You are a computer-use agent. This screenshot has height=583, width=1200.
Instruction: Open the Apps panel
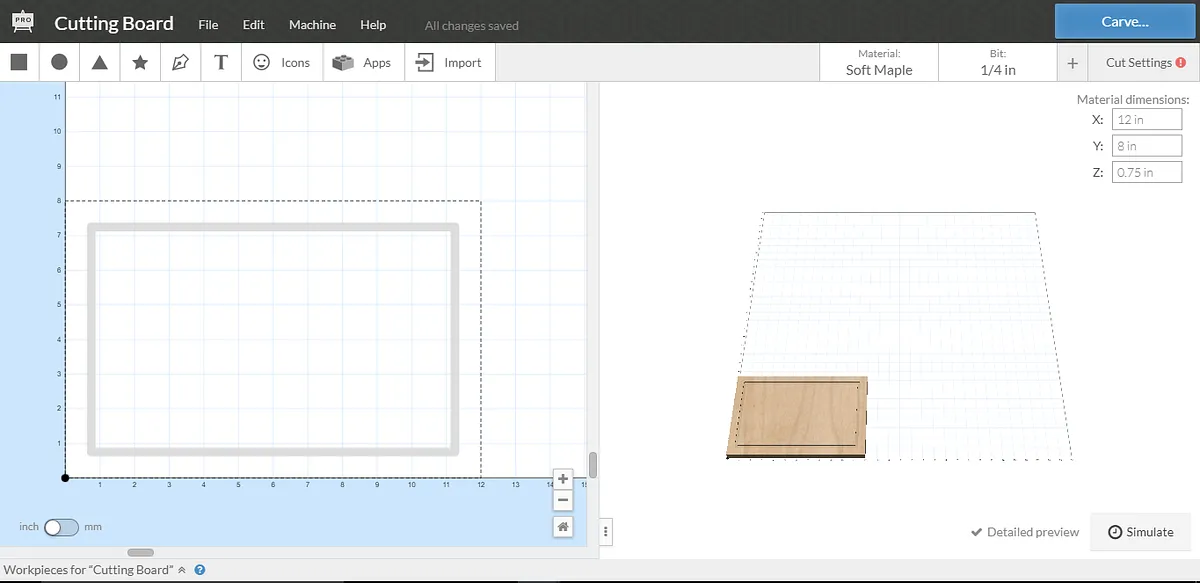362,62
